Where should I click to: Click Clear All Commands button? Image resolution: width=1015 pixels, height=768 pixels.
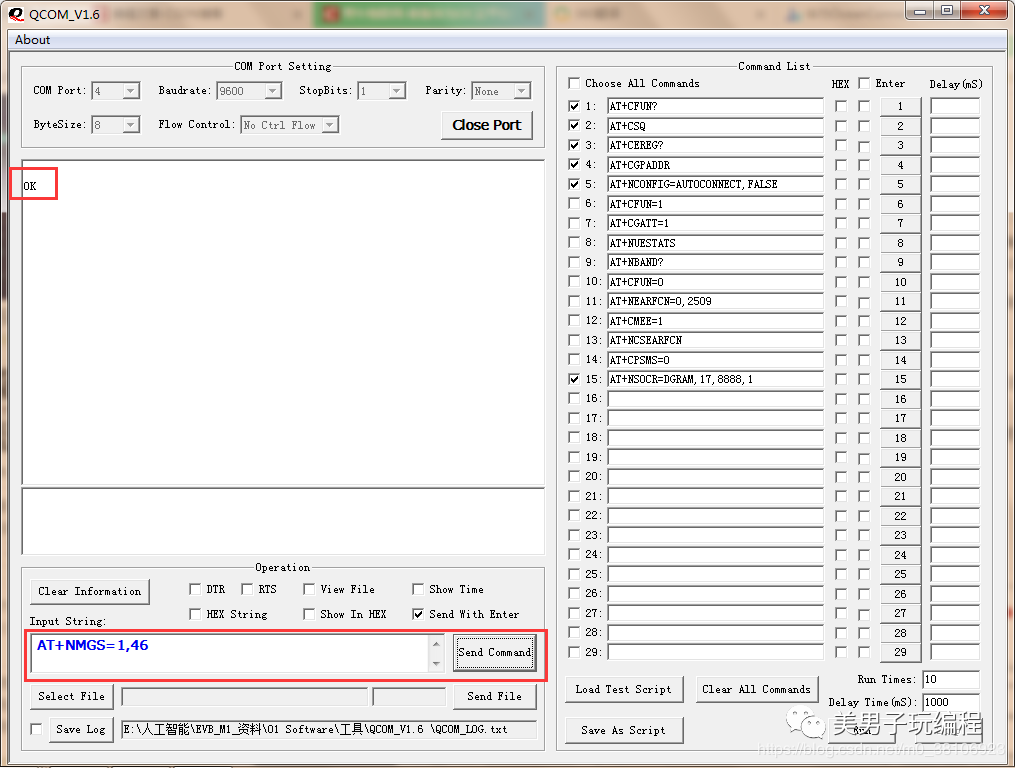pos(757,690)
